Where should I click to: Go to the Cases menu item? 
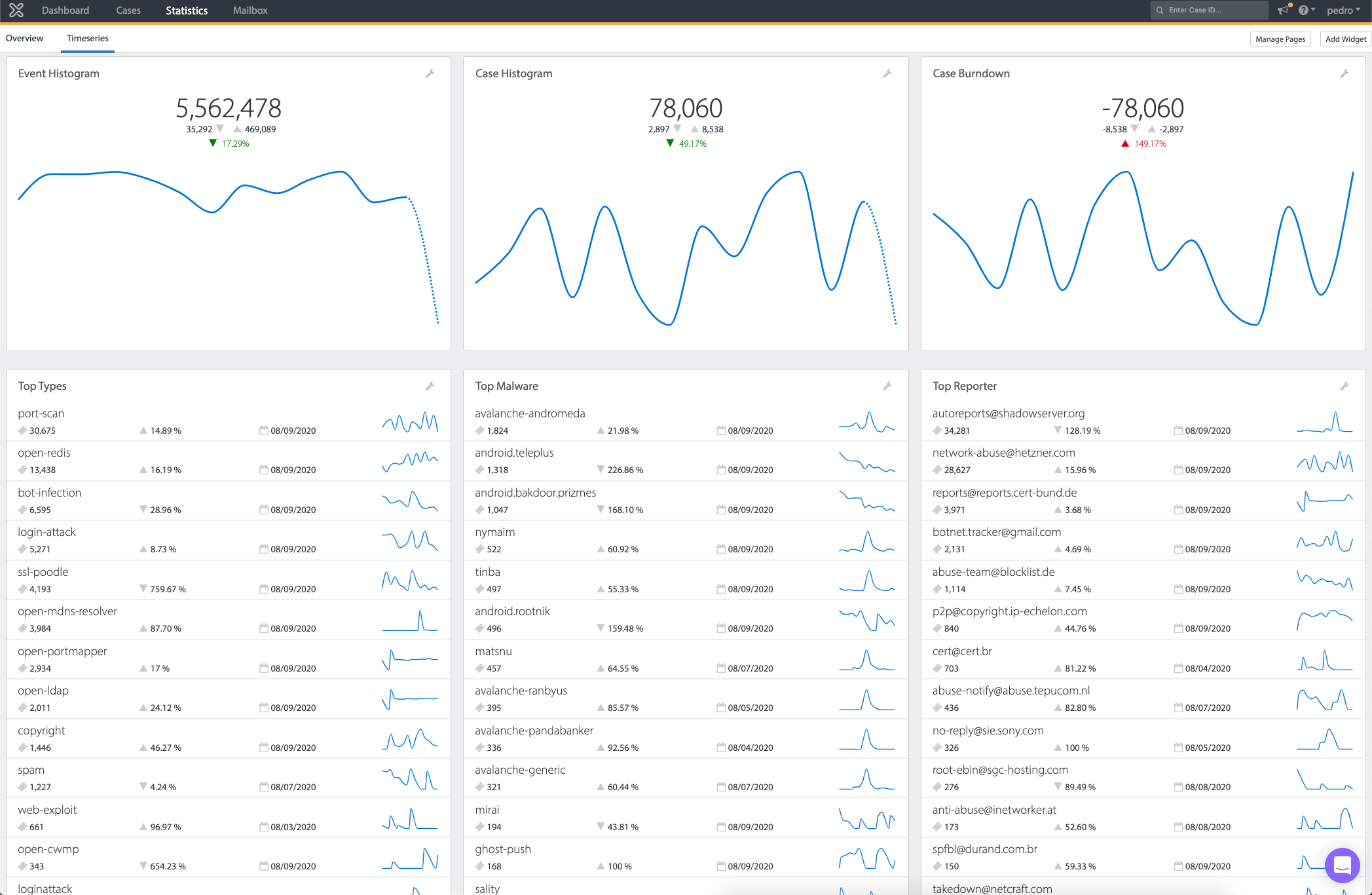point(128,10)
